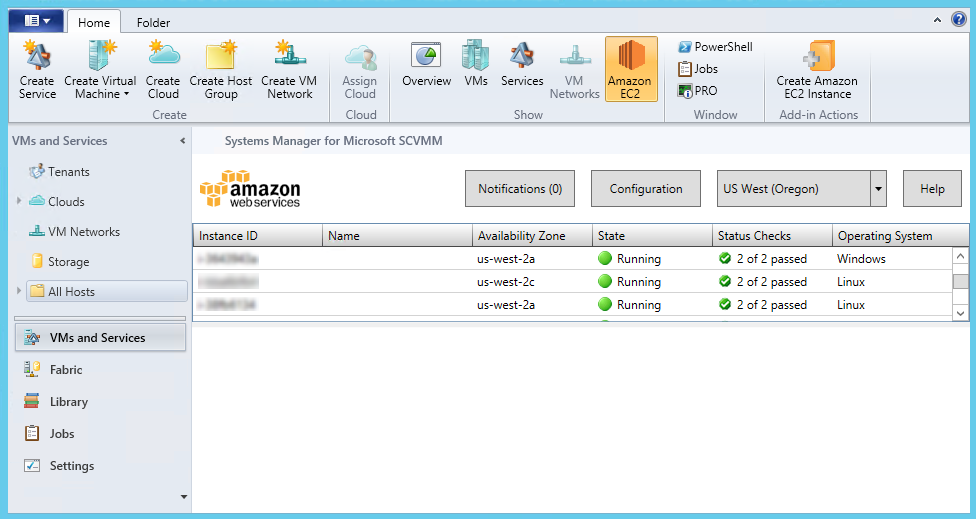Collapse the ribbon with the arrow

pyautogui.click(x=937, y=20)
